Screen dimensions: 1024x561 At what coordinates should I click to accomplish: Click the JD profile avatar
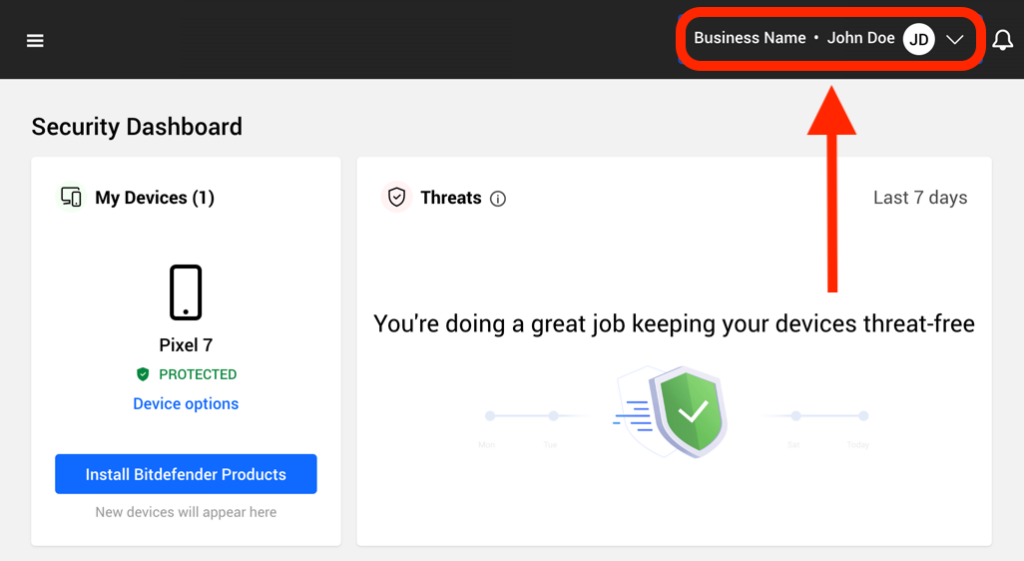pyautogui.click(x=918, y=39)
